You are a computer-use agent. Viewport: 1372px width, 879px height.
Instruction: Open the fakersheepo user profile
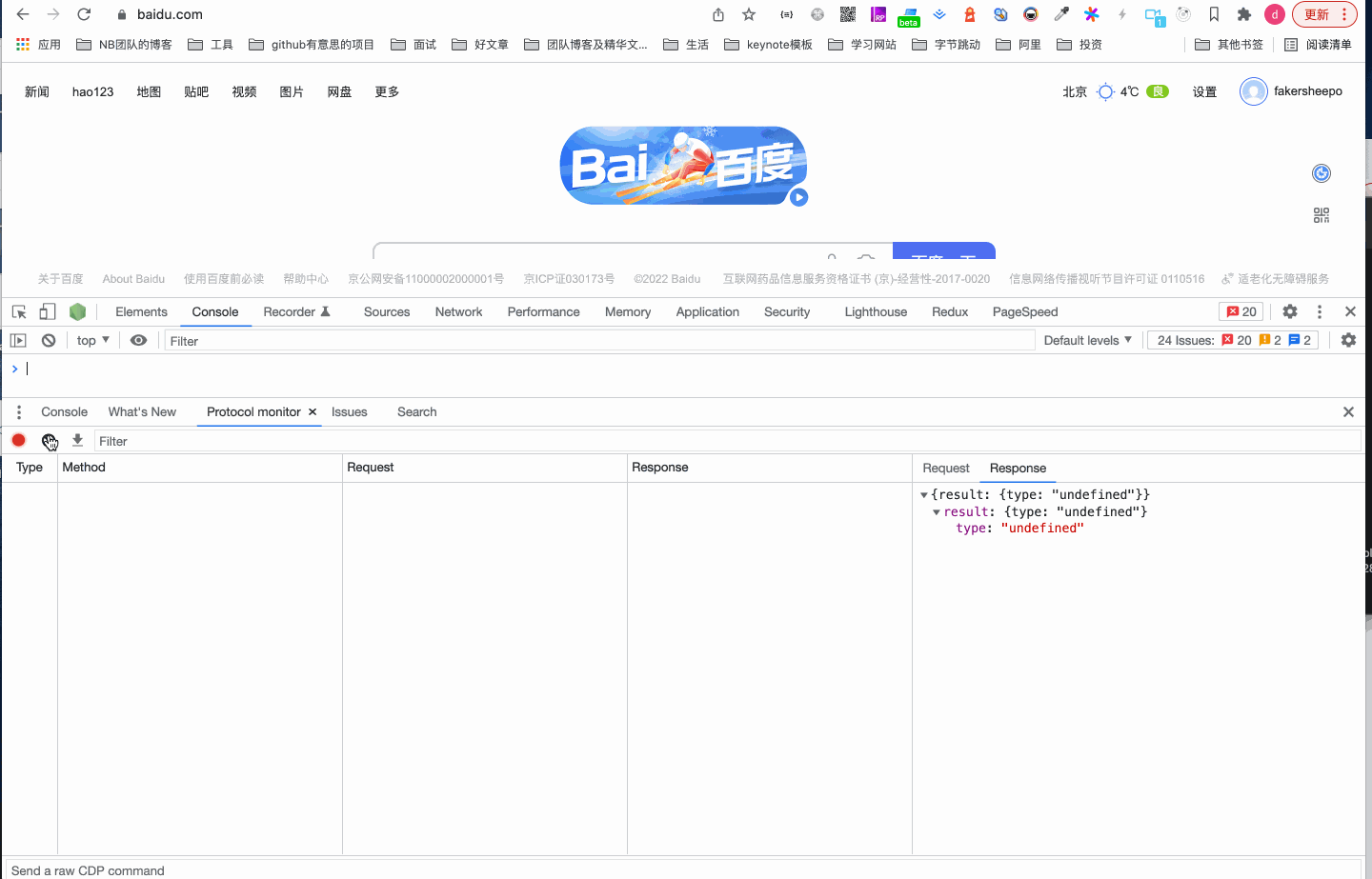pos(1291,91)
